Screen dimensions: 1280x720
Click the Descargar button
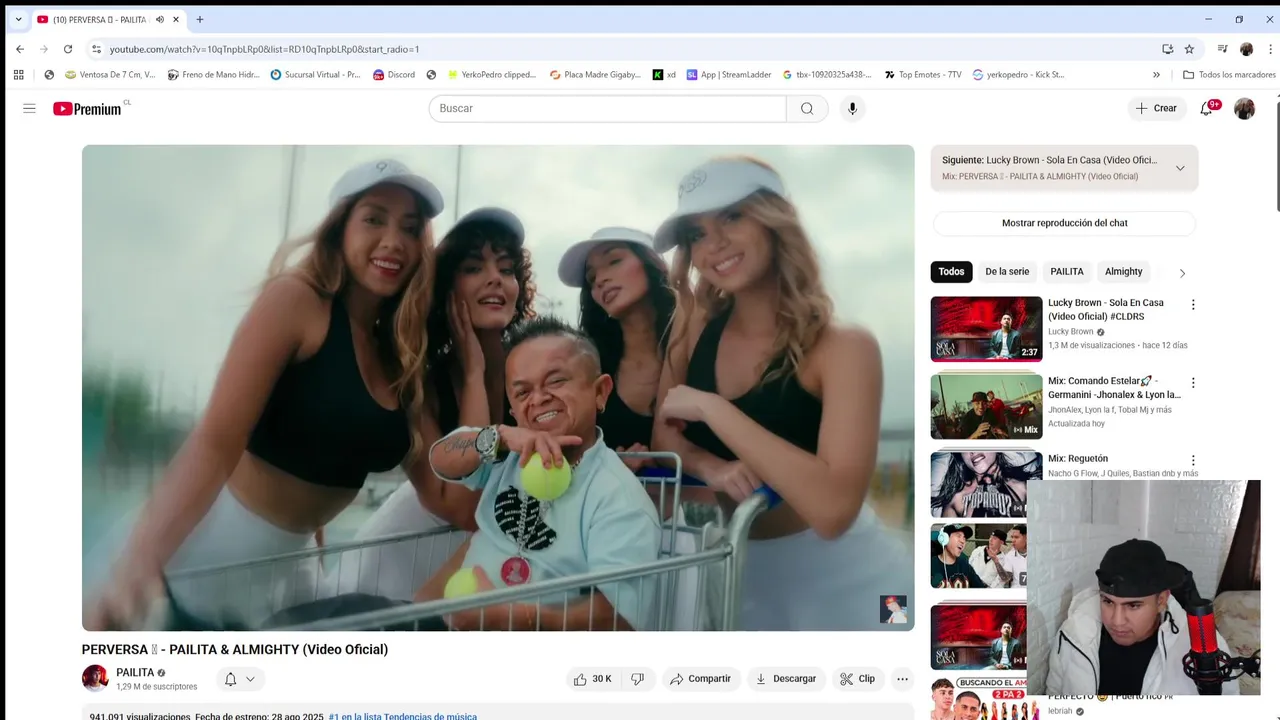click(786, 679)
